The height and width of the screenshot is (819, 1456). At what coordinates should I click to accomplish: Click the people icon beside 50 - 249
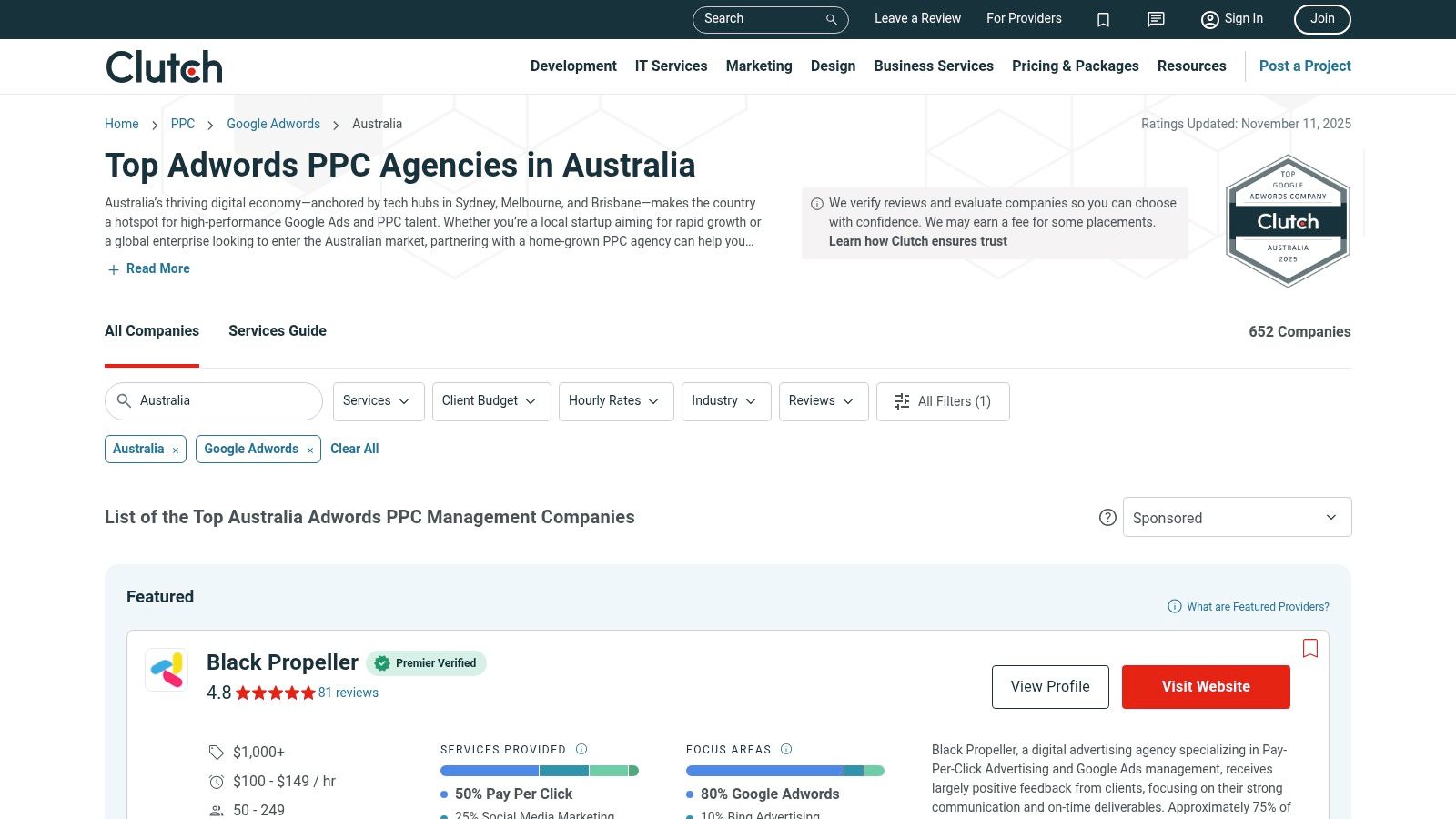point(217,810)
